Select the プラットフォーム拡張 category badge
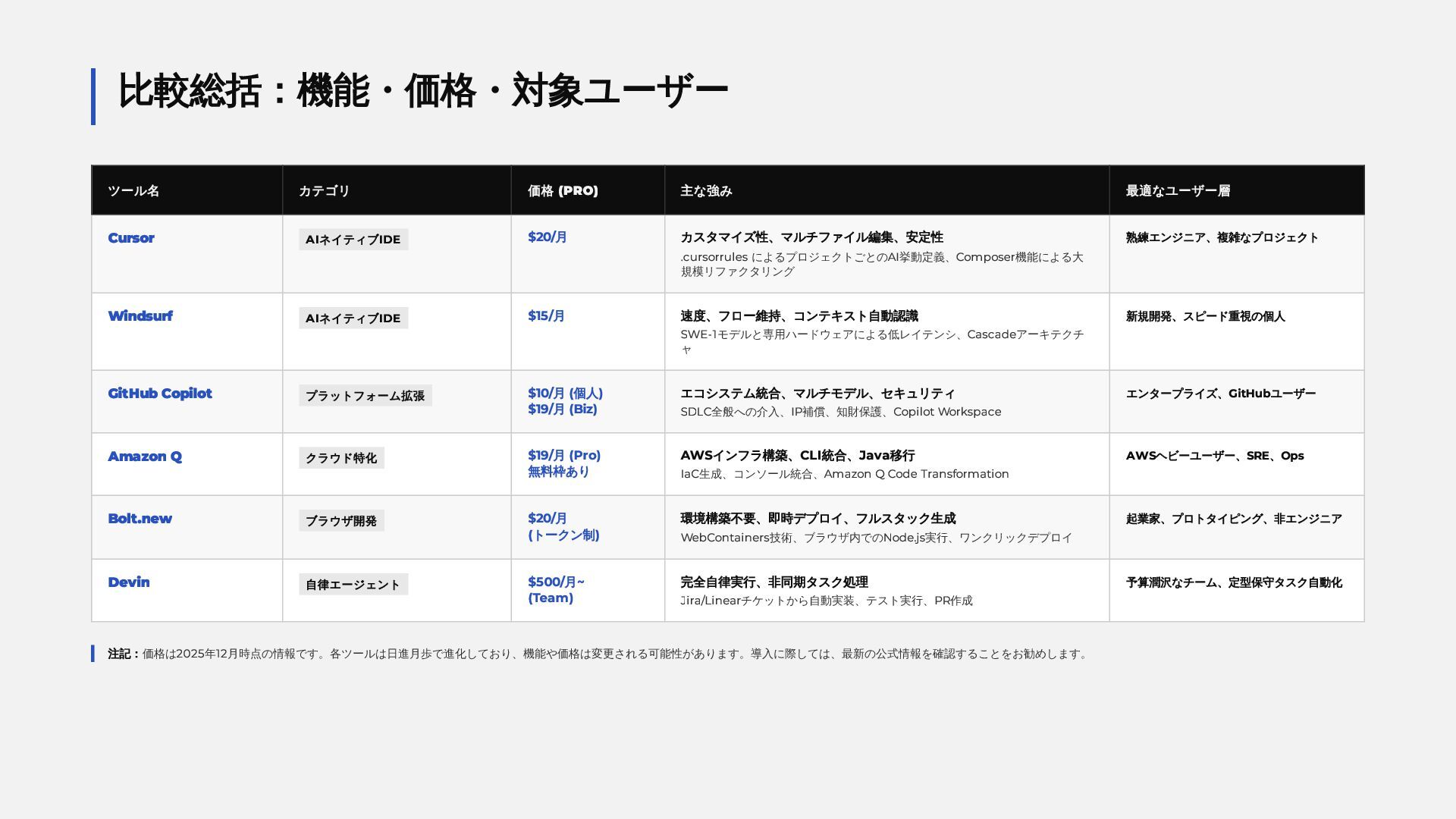Screen dimensions: 1456x819 click(365, 396)
